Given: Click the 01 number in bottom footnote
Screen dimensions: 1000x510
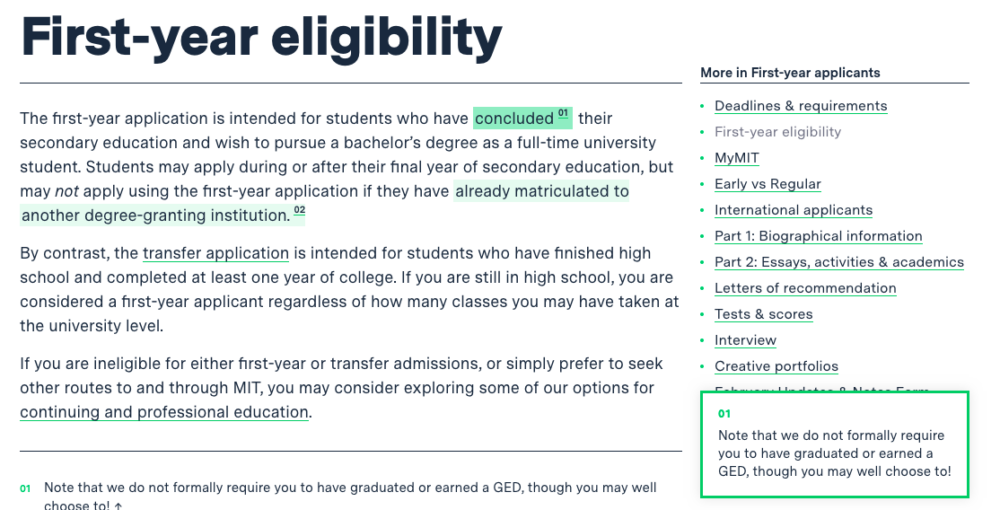Looking at the screenshot, I should coord(25,489).
